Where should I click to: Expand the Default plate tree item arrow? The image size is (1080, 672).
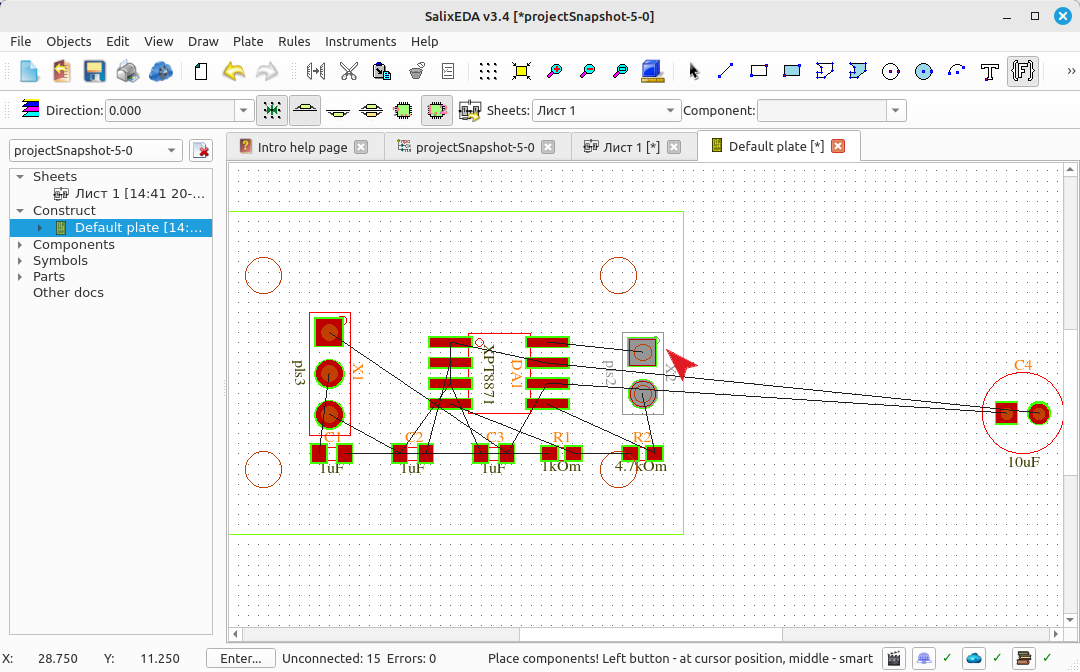coord(40,228)
